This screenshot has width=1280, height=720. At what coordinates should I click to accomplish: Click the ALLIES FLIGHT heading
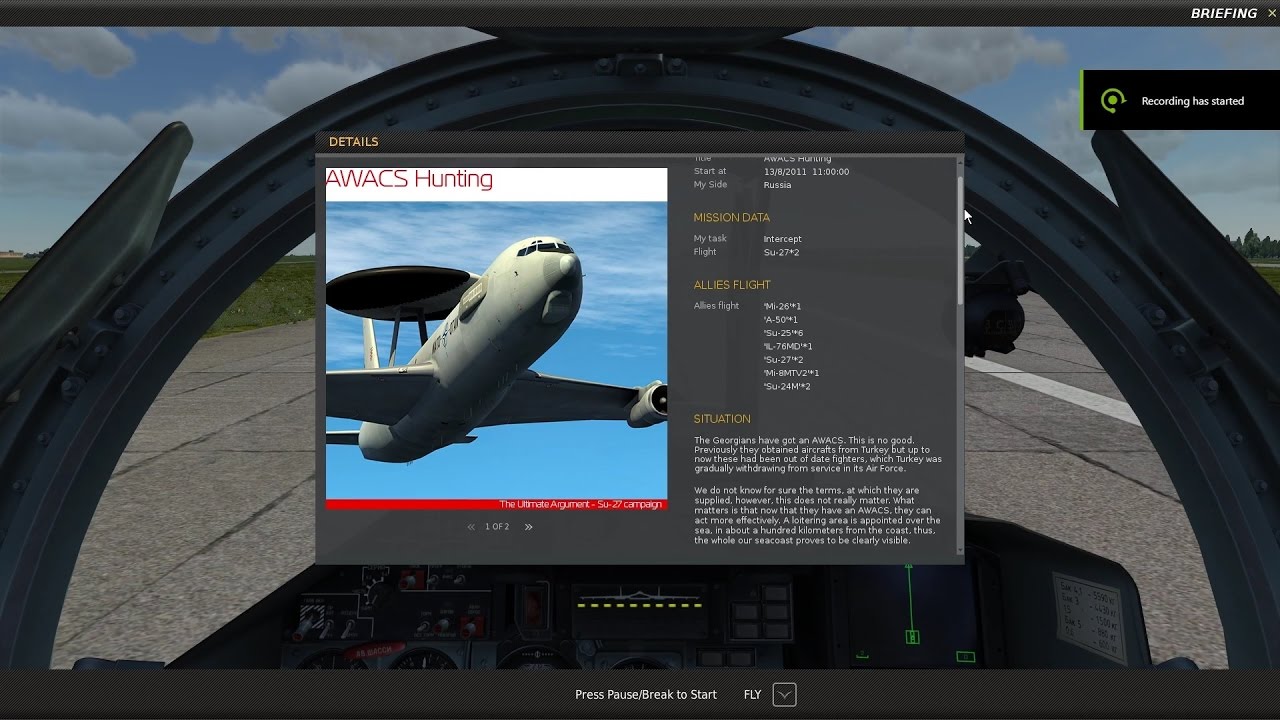coord(732,285)
